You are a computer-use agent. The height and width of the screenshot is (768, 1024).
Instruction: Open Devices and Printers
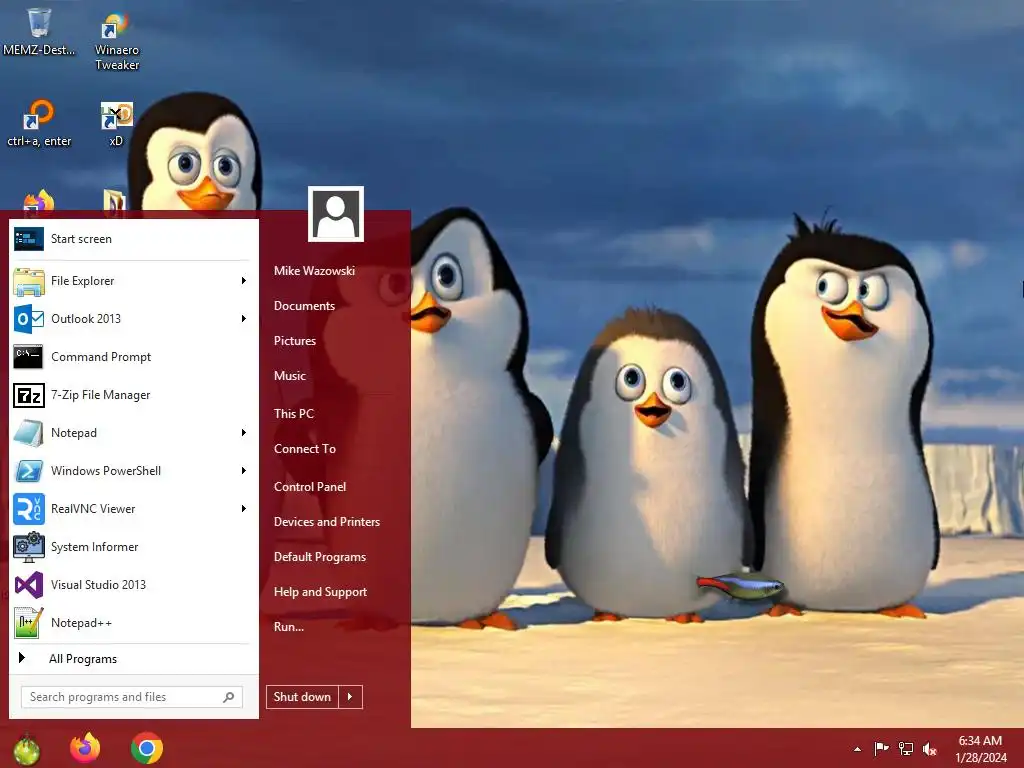pyautogui.click(x=327, y=522)
